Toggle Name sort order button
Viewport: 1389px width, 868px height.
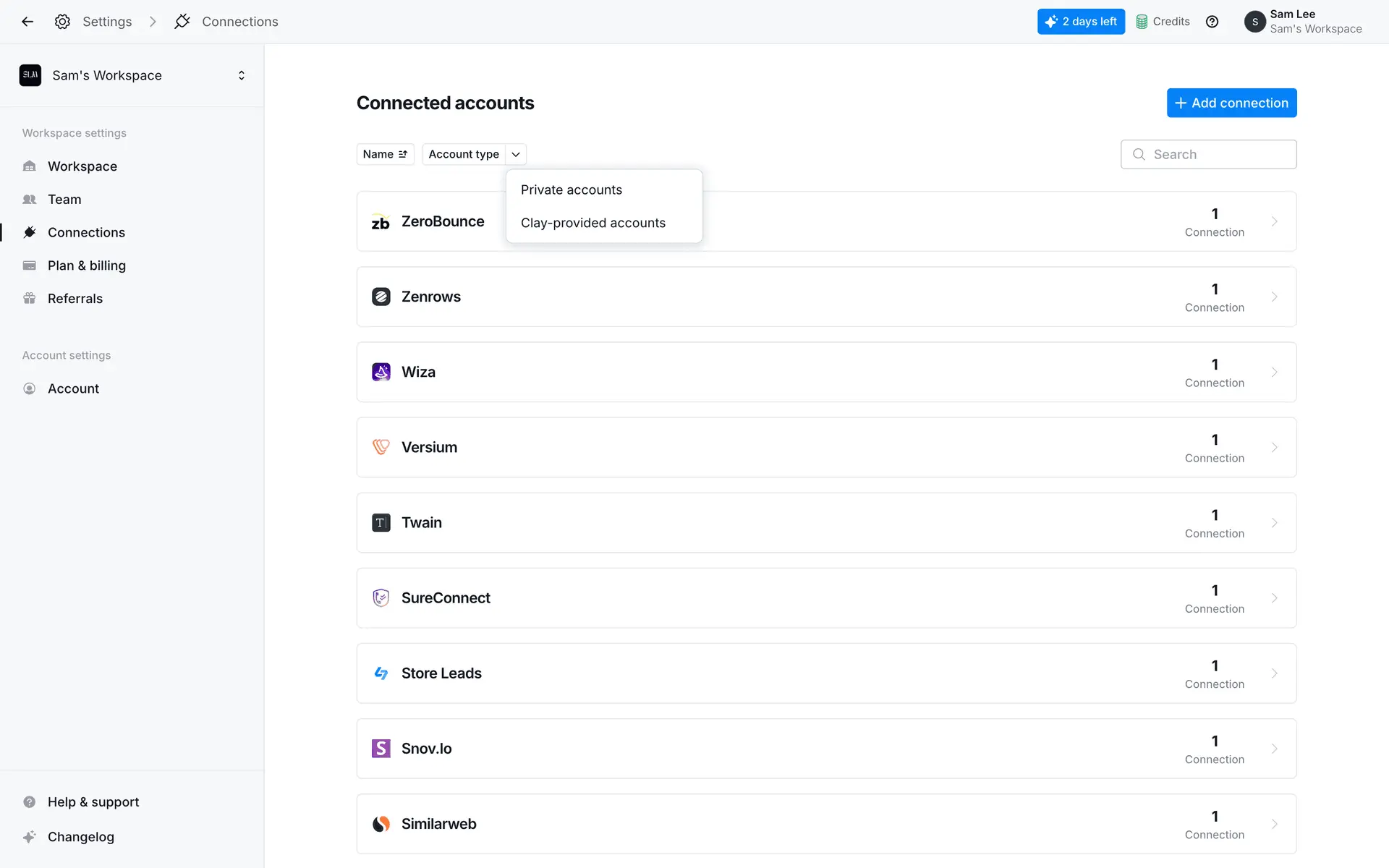[385, 154]
